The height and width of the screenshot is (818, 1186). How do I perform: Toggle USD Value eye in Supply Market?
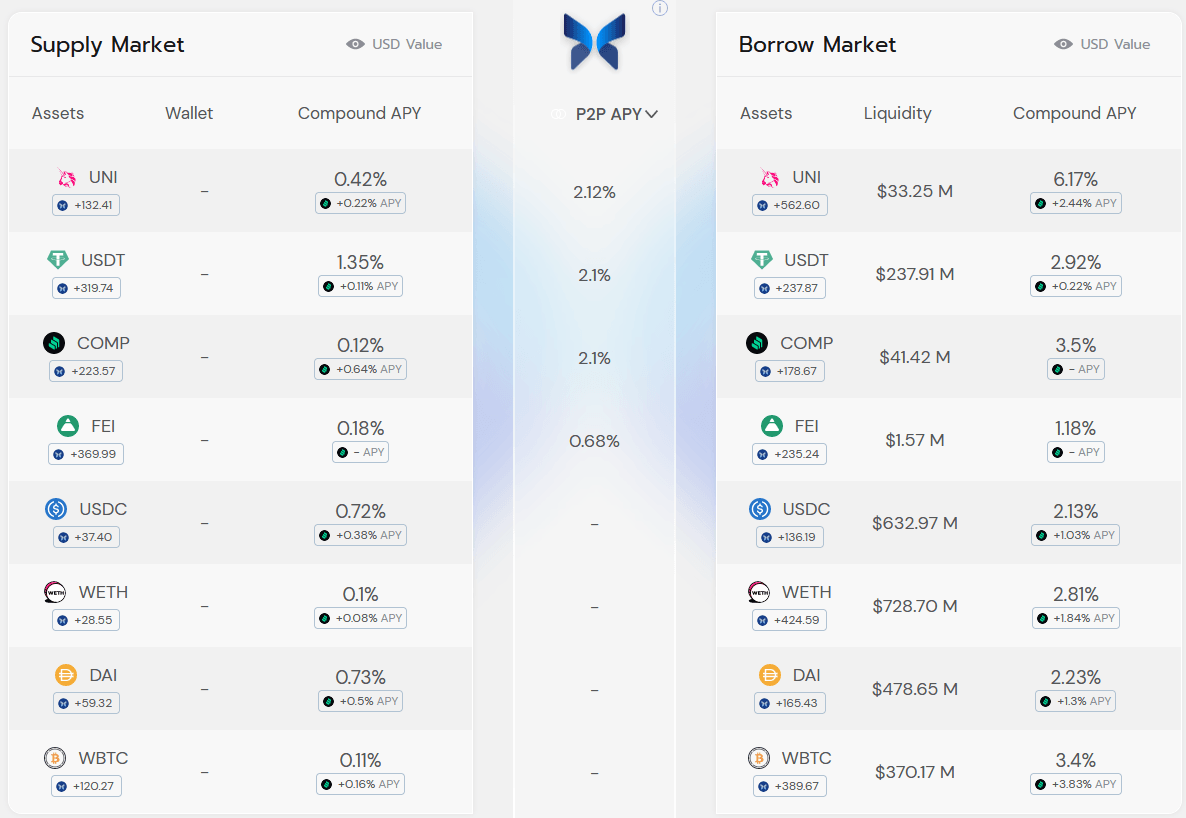[355, 45]
